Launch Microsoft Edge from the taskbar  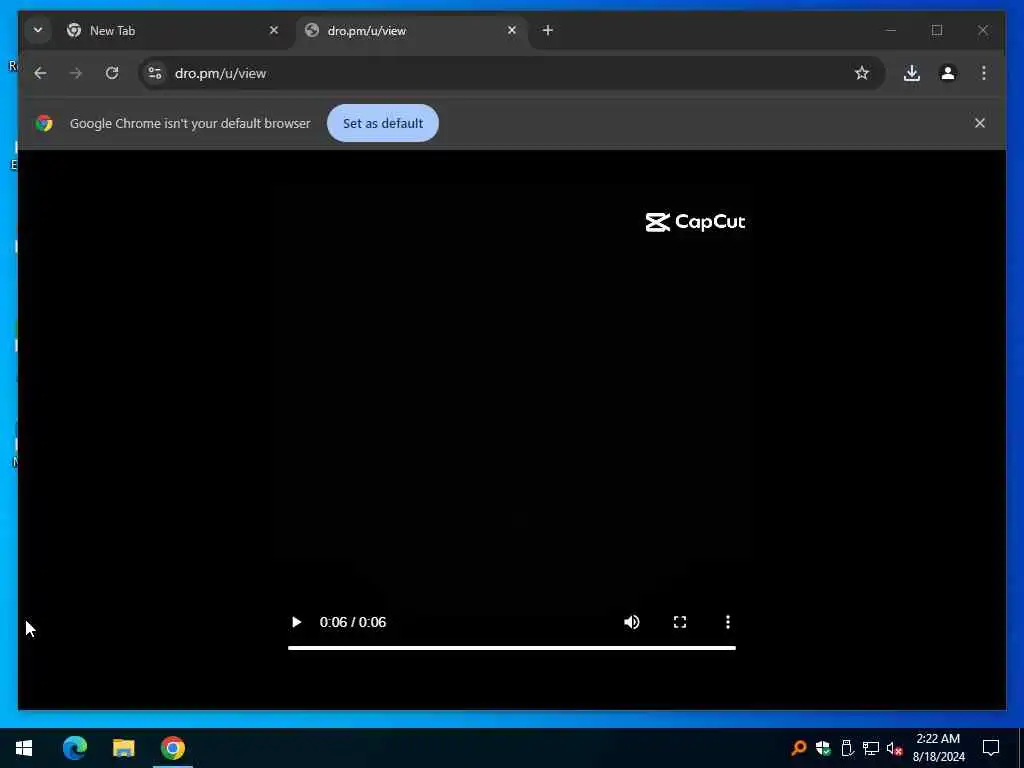[74, 748]
